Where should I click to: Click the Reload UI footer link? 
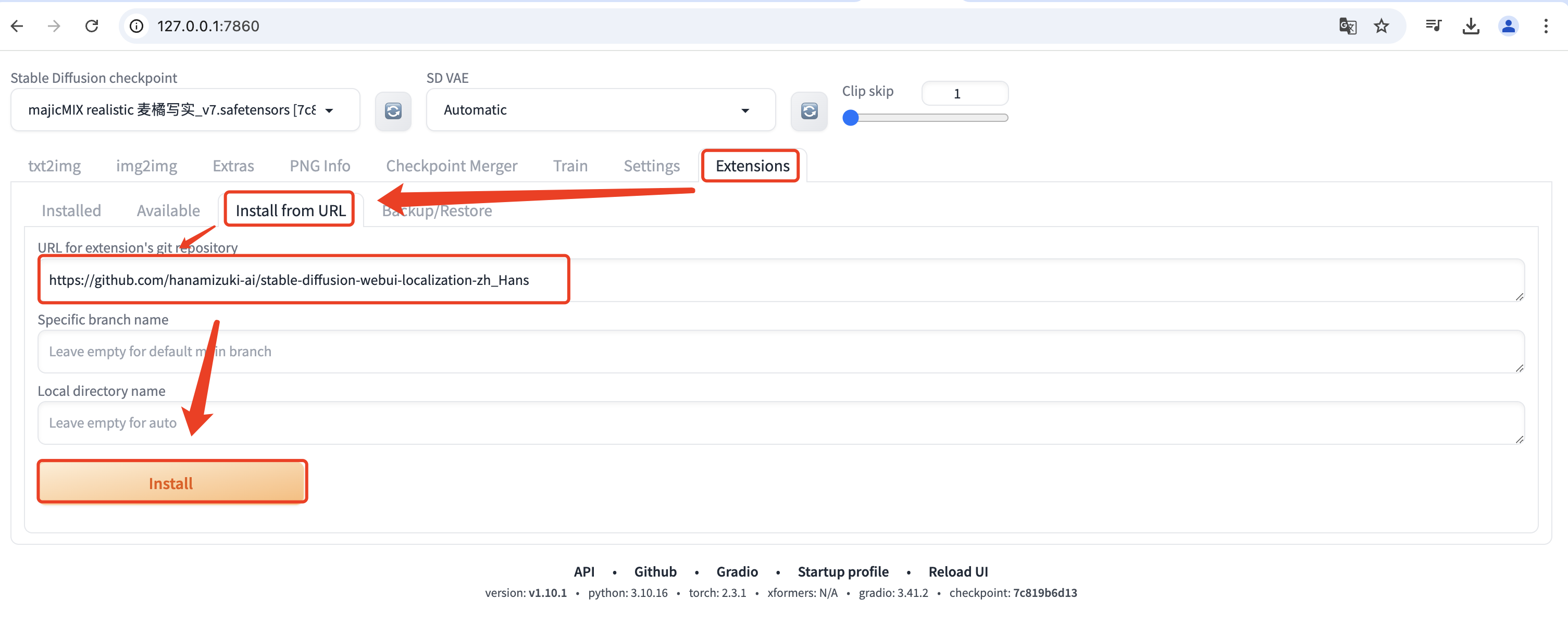click(957, 571)
